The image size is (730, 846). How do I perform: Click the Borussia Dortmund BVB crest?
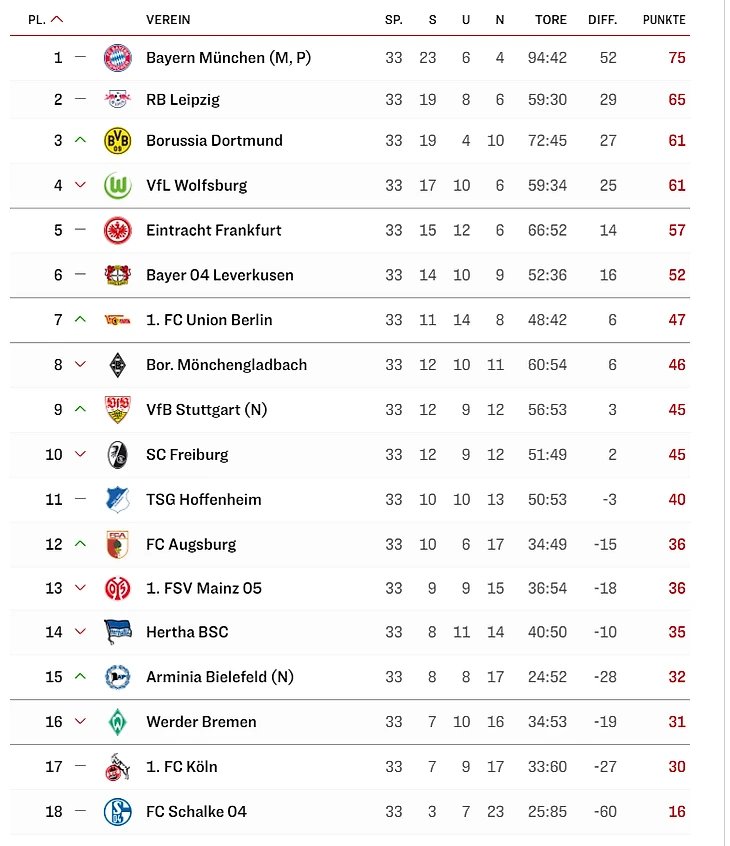[117, 141]
